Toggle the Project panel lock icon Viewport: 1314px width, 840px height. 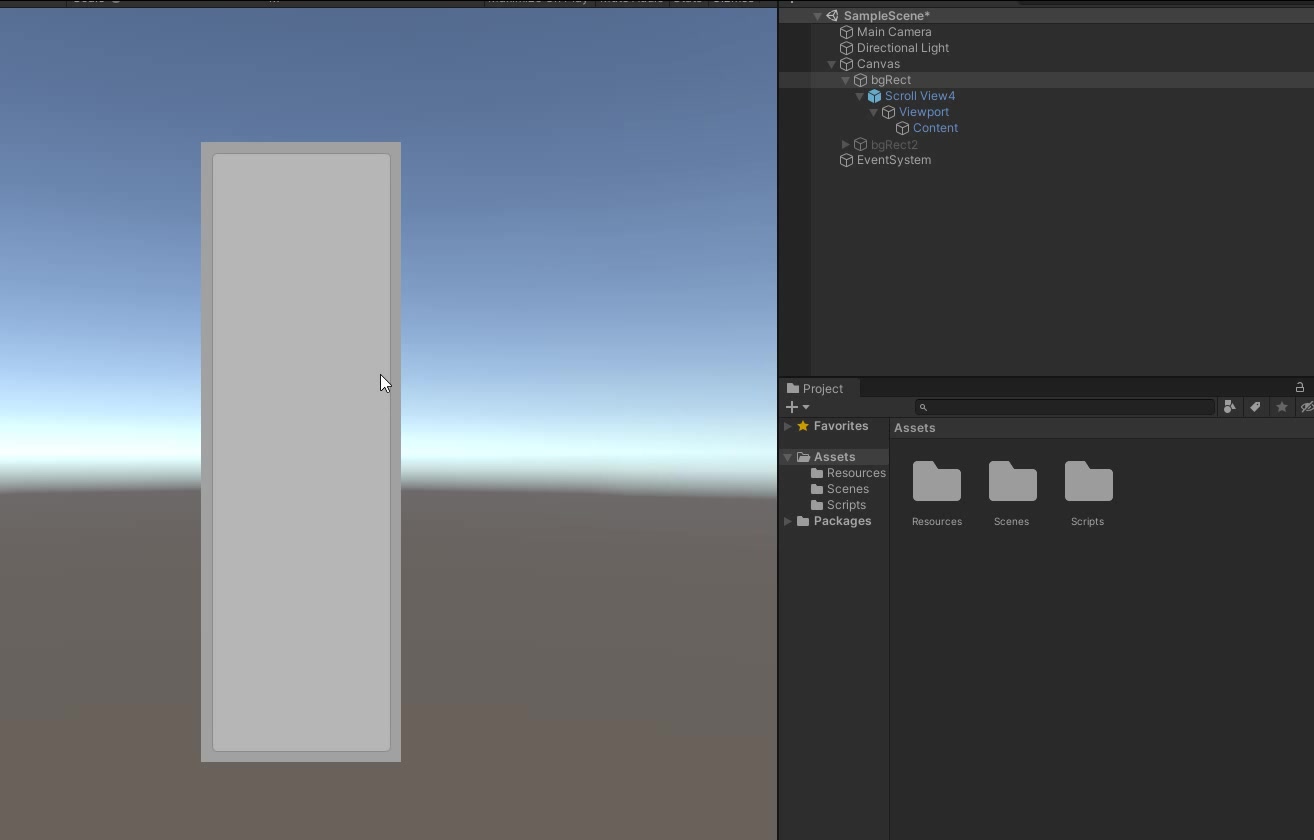tap(1300, 388)
